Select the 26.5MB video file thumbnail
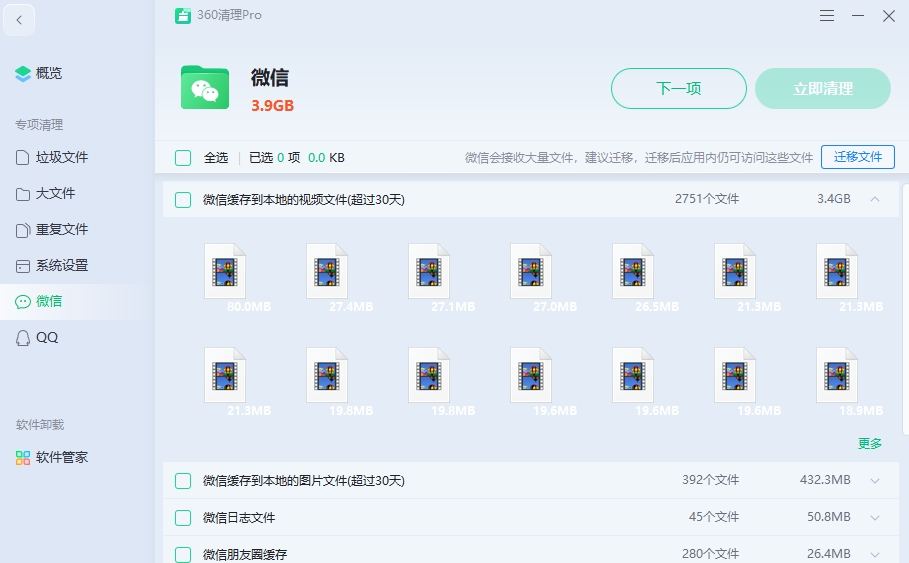Screen dimensions: 909x563 point(633,271)
